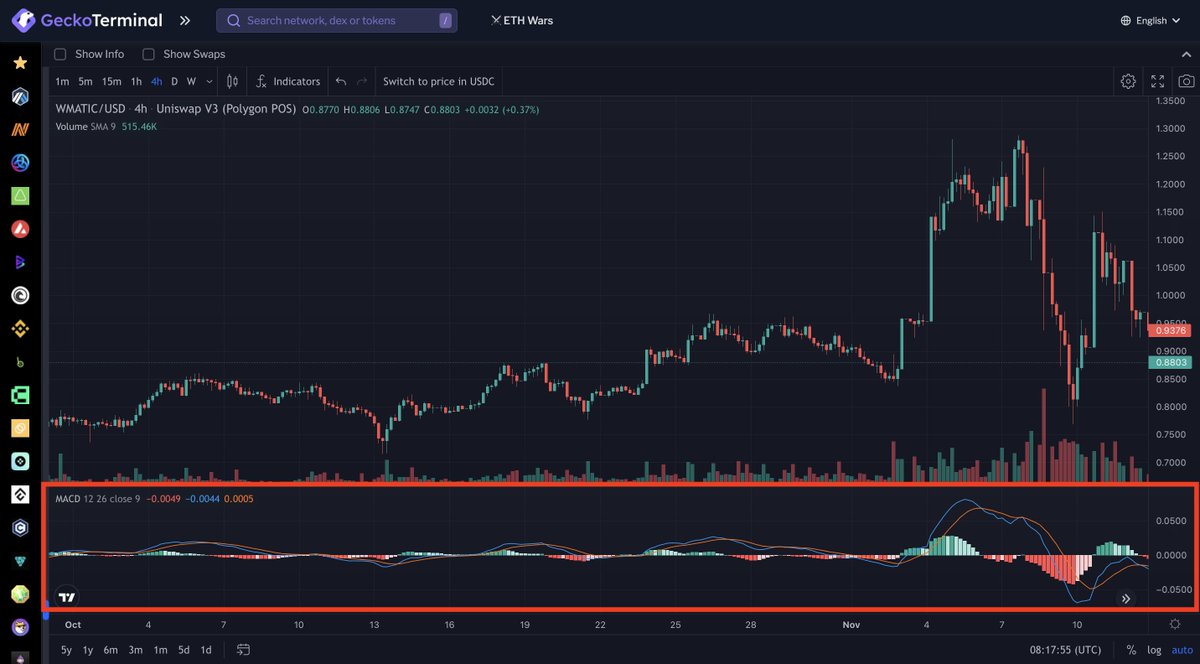Set date range to 6m
The image size is (1200, 664).
click(x=111, y=650)
